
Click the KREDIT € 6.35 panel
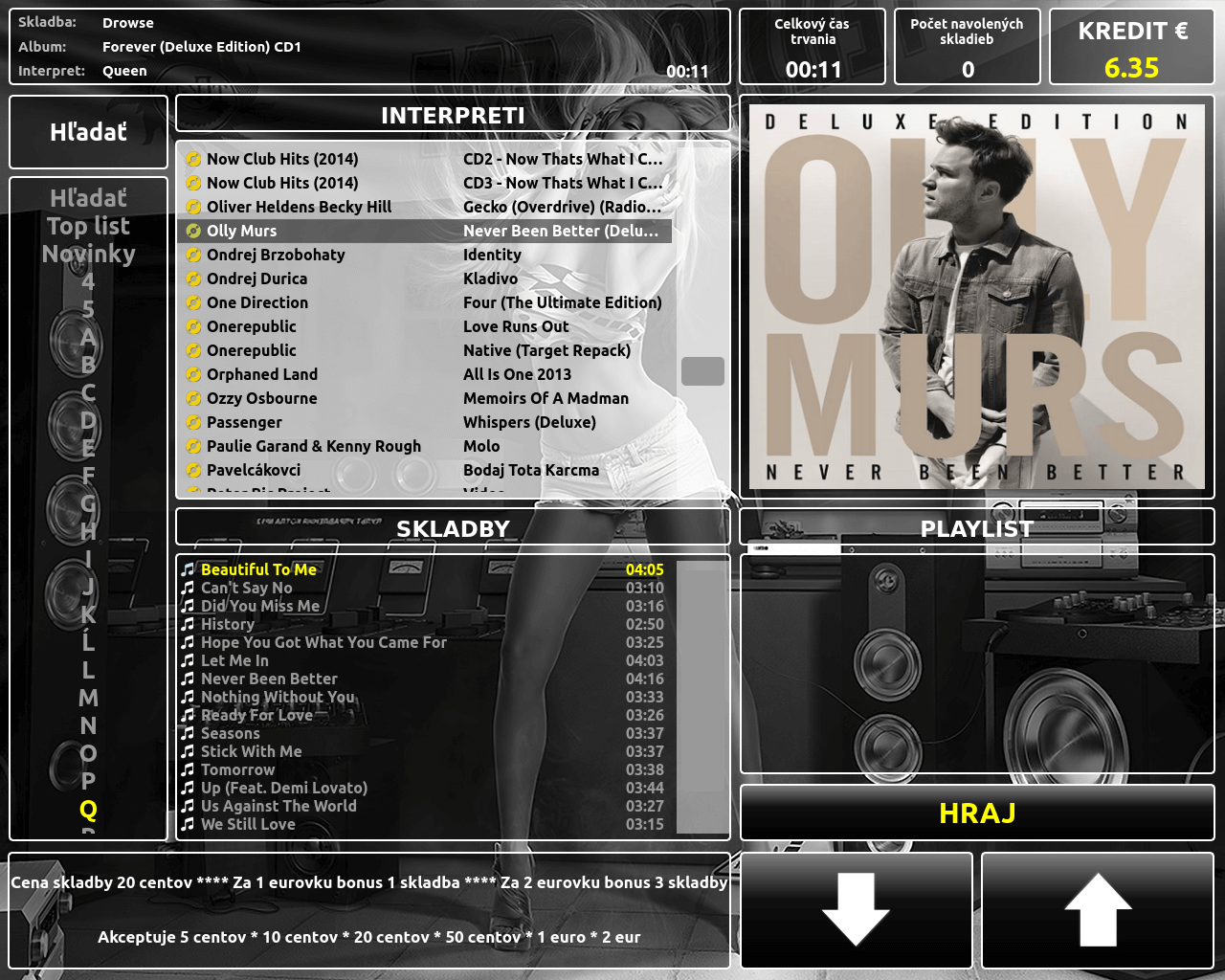coord(1131,47)
